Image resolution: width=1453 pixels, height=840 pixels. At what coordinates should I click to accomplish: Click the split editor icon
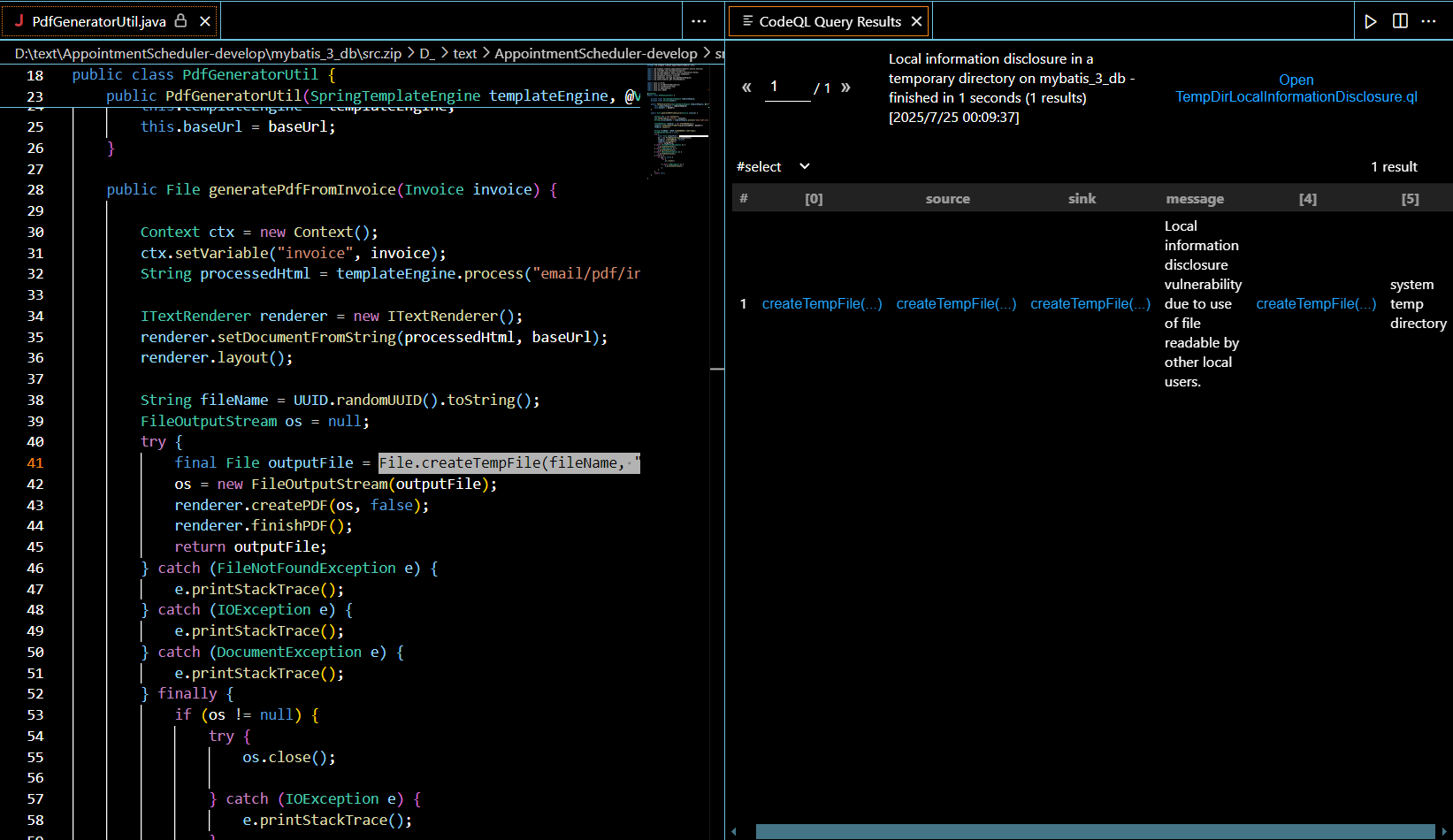click(x=1400, y=21)
